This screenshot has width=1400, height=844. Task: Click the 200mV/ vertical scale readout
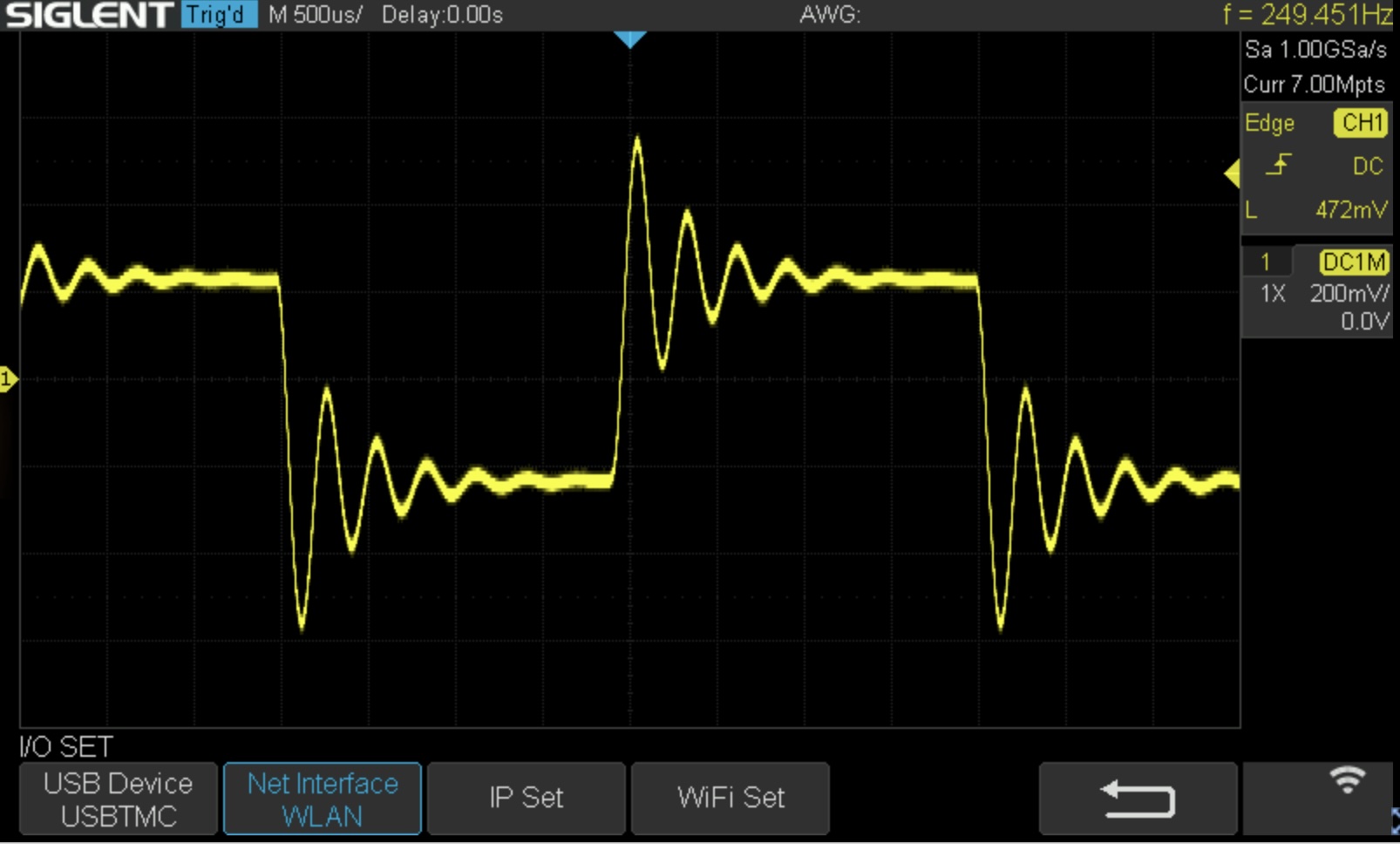(x=1349, y=293)
